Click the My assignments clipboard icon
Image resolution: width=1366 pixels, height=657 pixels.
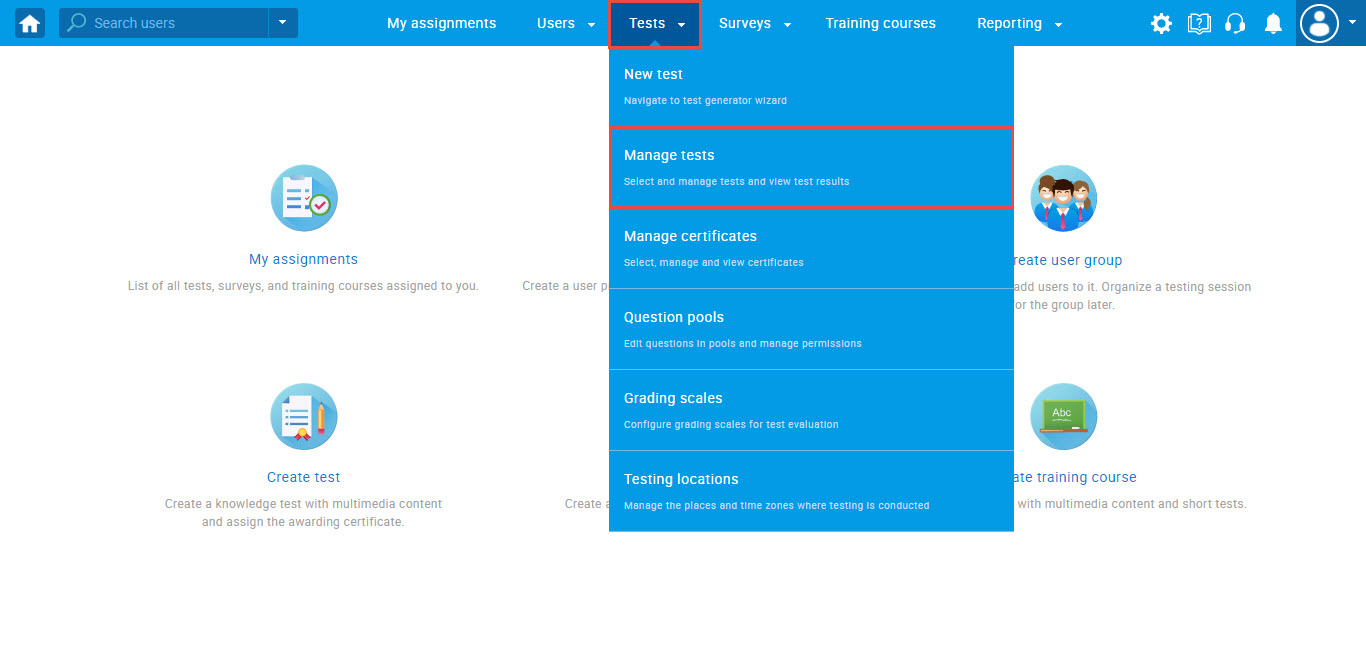click(x=304, y=198)
